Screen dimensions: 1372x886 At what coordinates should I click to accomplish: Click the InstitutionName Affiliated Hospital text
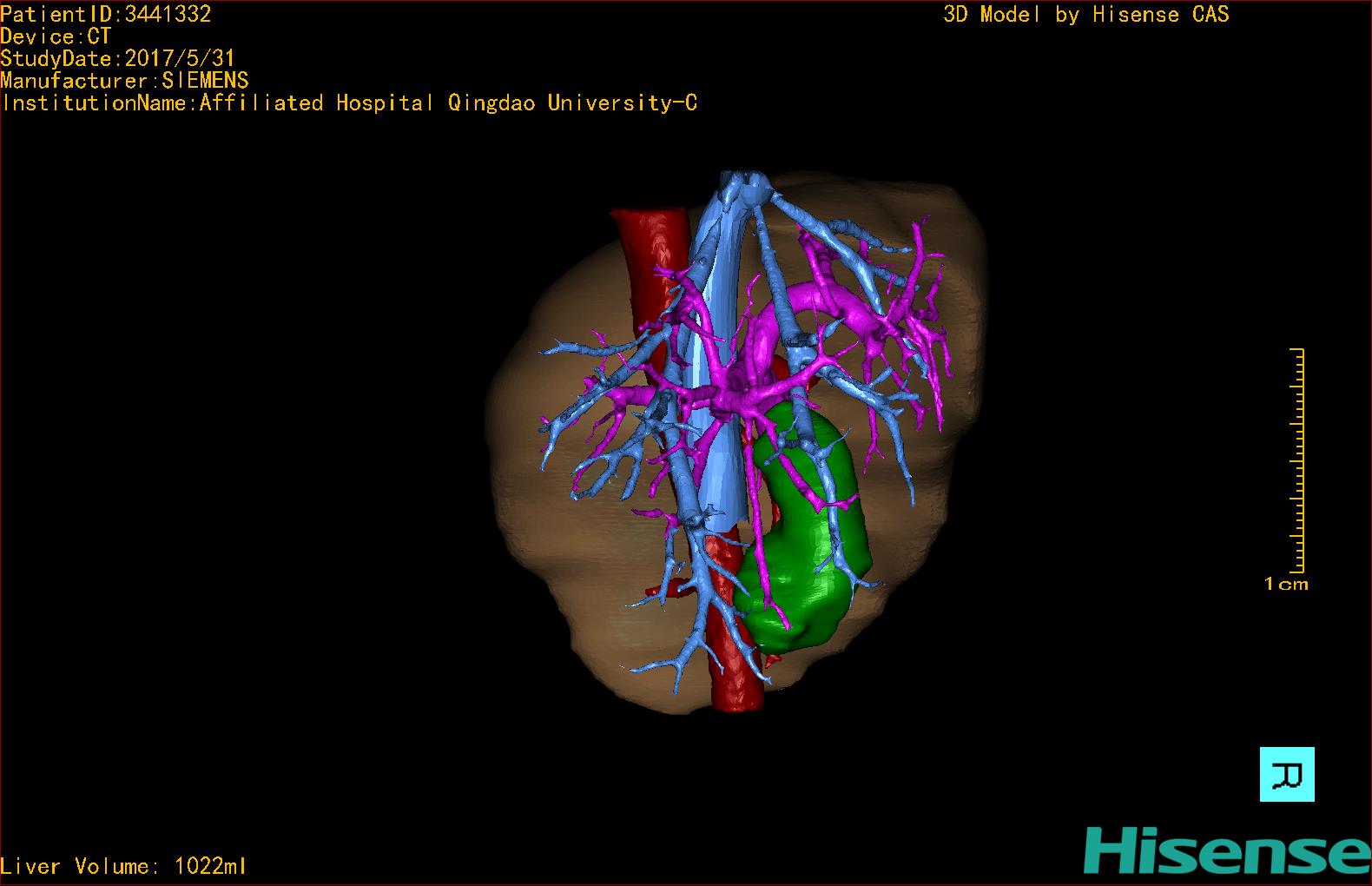coord(349,103)
